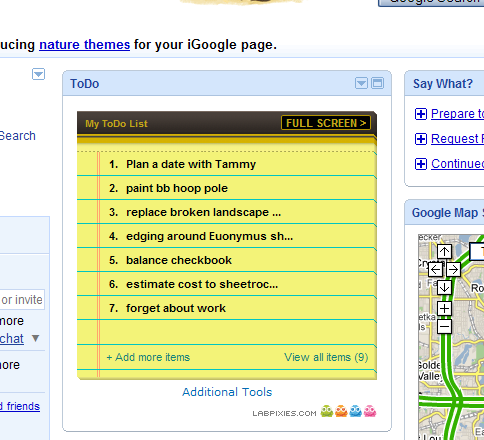The image size is (484, 440).
Task: Open the nature themes link
Action: pyautogui.click(x=85, y=44)
